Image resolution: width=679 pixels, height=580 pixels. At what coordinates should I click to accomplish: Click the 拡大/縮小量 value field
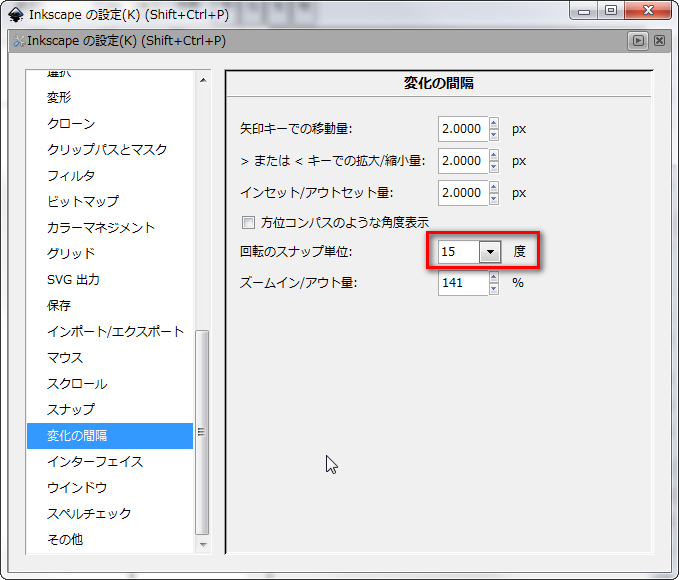(x=463, y=161)
